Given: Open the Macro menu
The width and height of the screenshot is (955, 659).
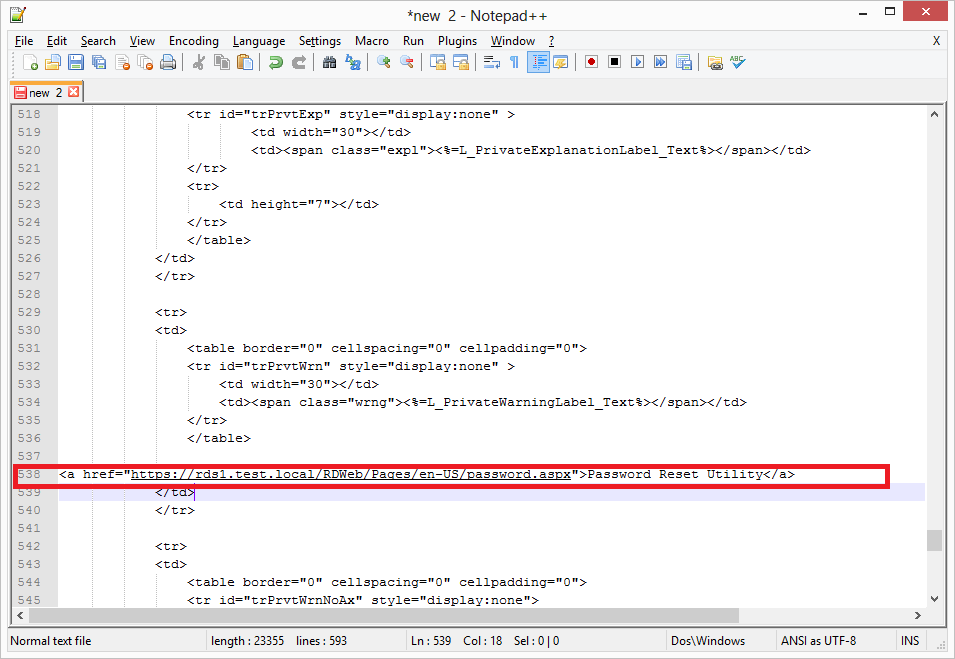Looking at the screenshot, I should point(372,41).
